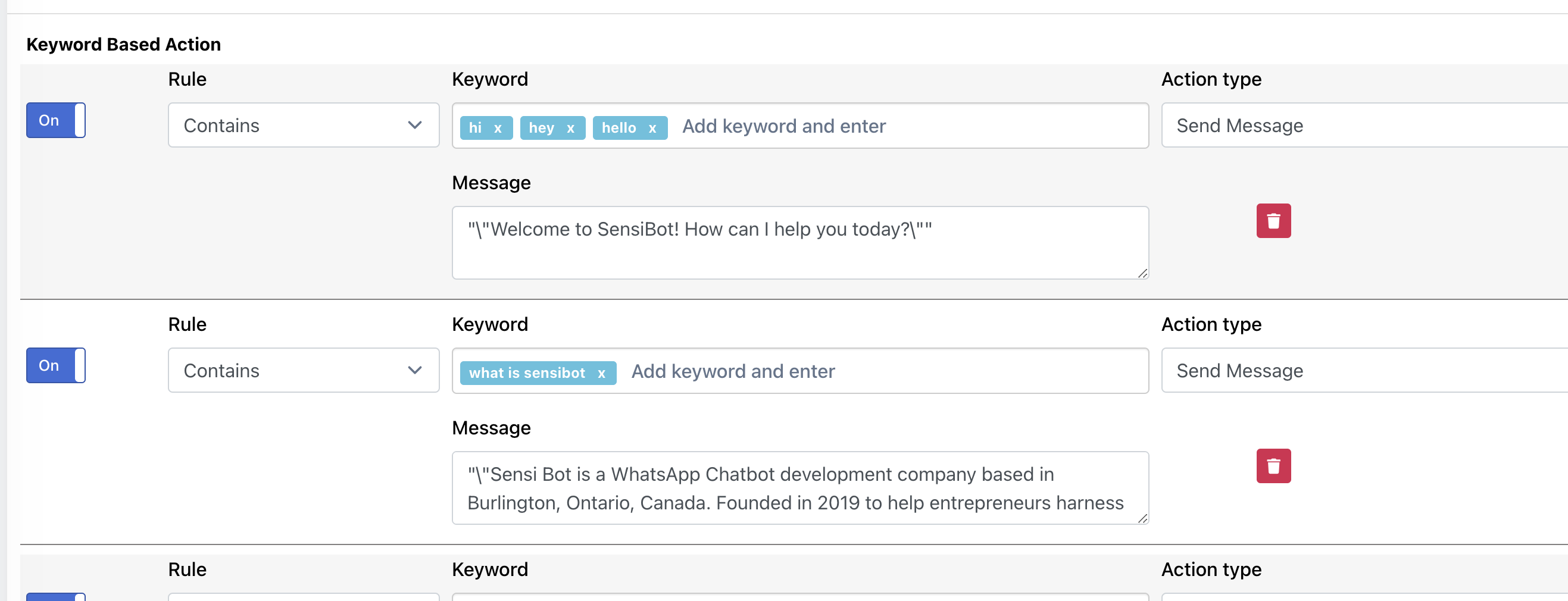
Task: Remove the 'what is sensibot' keyword tag
Action: click(601, 373)
